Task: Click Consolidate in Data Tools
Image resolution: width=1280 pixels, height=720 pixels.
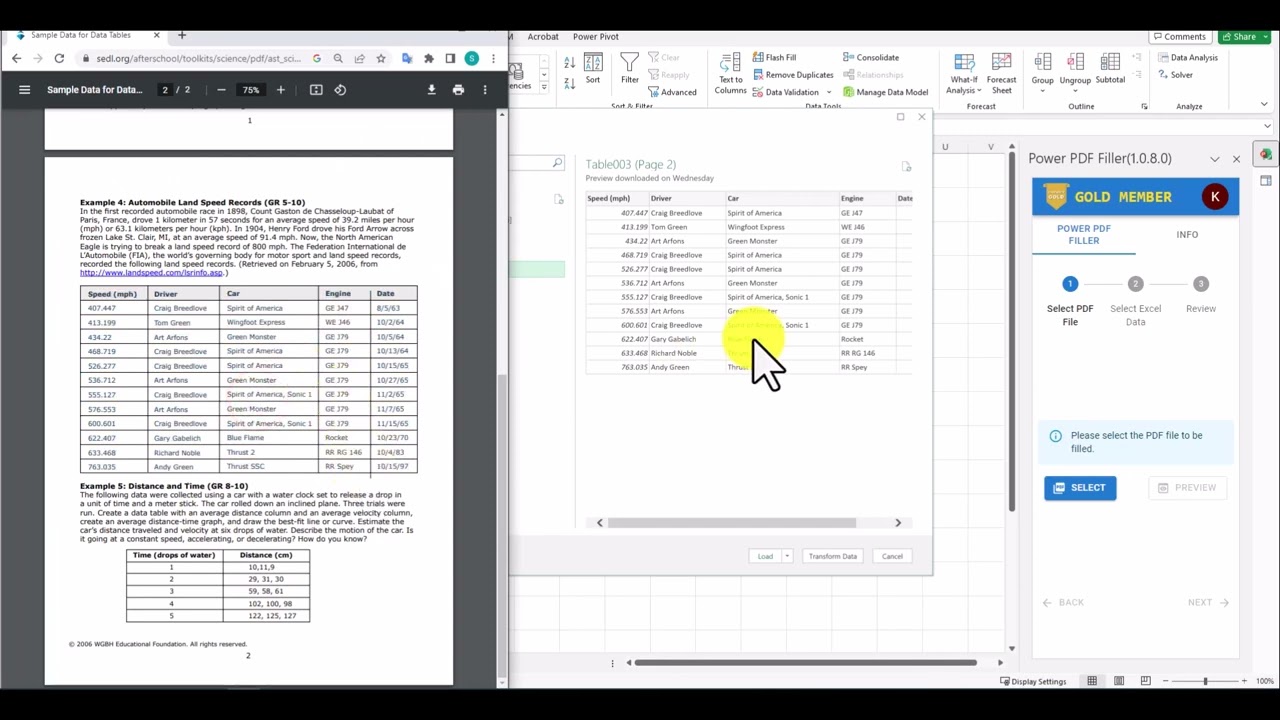Action: [870, 58]
